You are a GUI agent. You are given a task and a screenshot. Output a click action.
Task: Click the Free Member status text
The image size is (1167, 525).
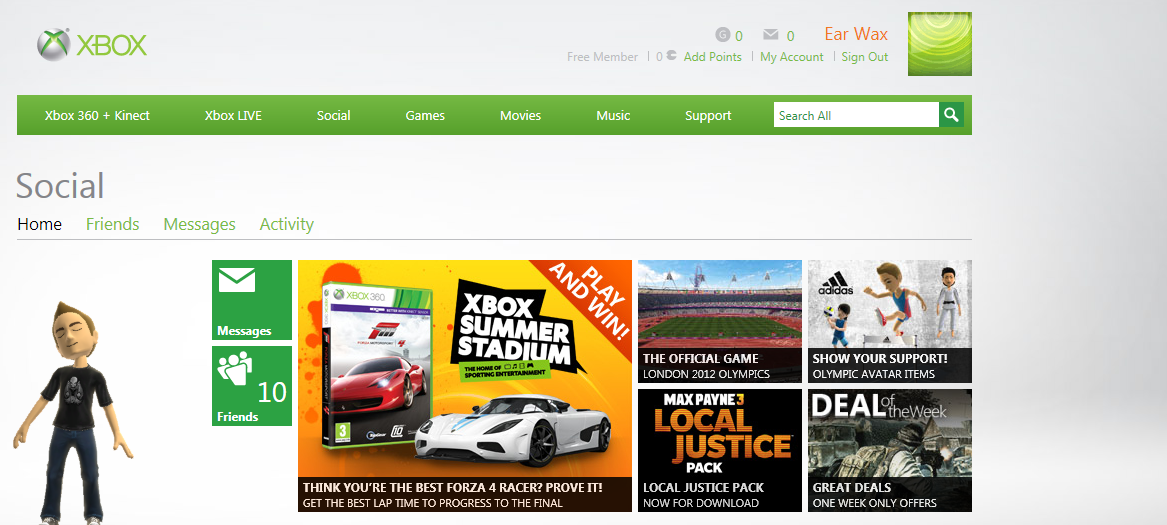pos(602,57)
